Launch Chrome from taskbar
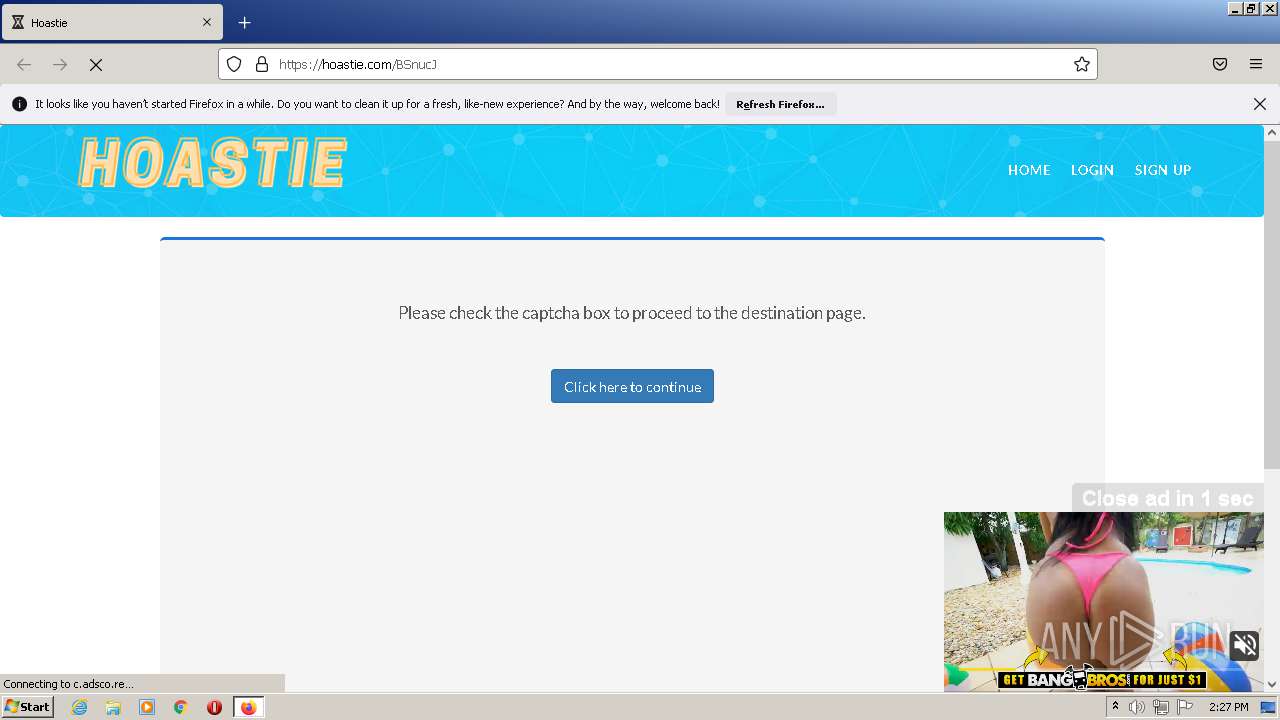The height and width of the screenshot is (720, 1280). click(x=180, y=707)
